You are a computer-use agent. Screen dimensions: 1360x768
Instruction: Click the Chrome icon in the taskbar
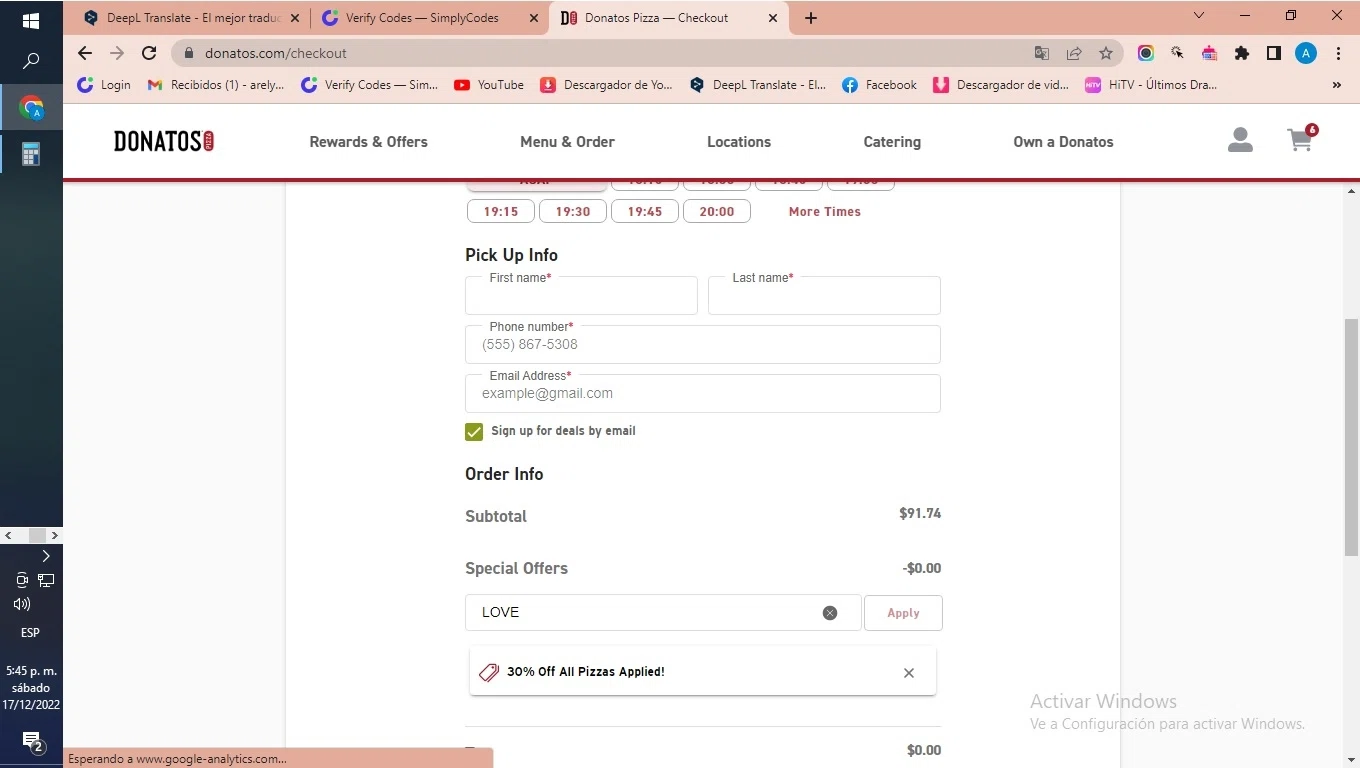31,107
